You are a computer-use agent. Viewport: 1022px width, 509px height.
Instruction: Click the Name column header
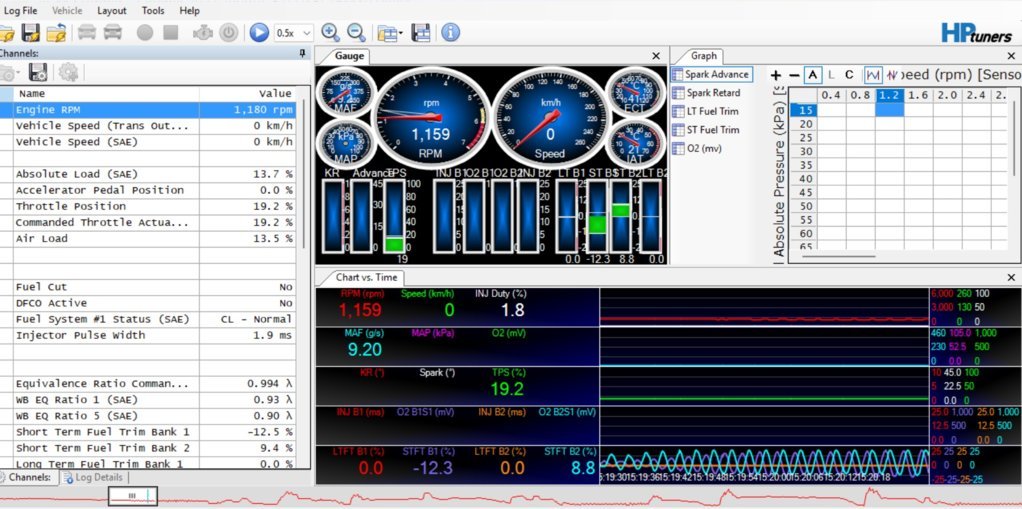[x=106, y=94]
